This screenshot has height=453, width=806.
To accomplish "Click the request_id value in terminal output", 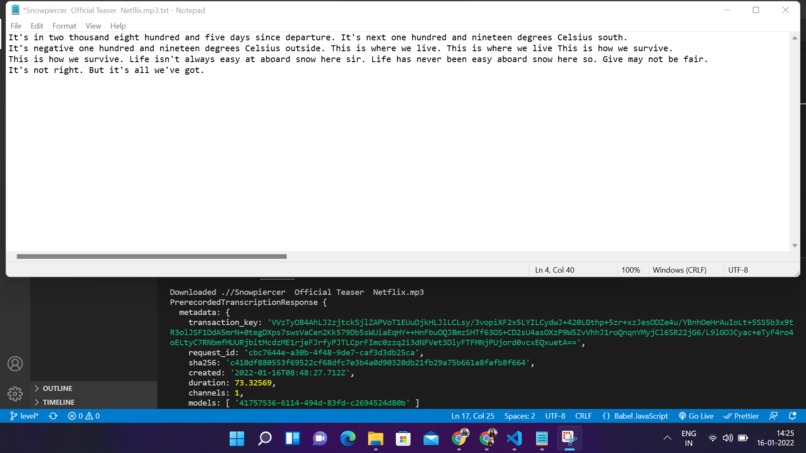I will [x=332, y=353].
